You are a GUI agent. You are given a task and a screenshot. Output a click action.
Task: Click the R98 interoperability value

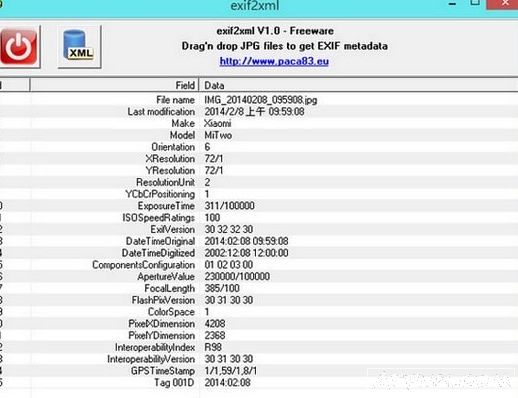(x=213, y=347)
